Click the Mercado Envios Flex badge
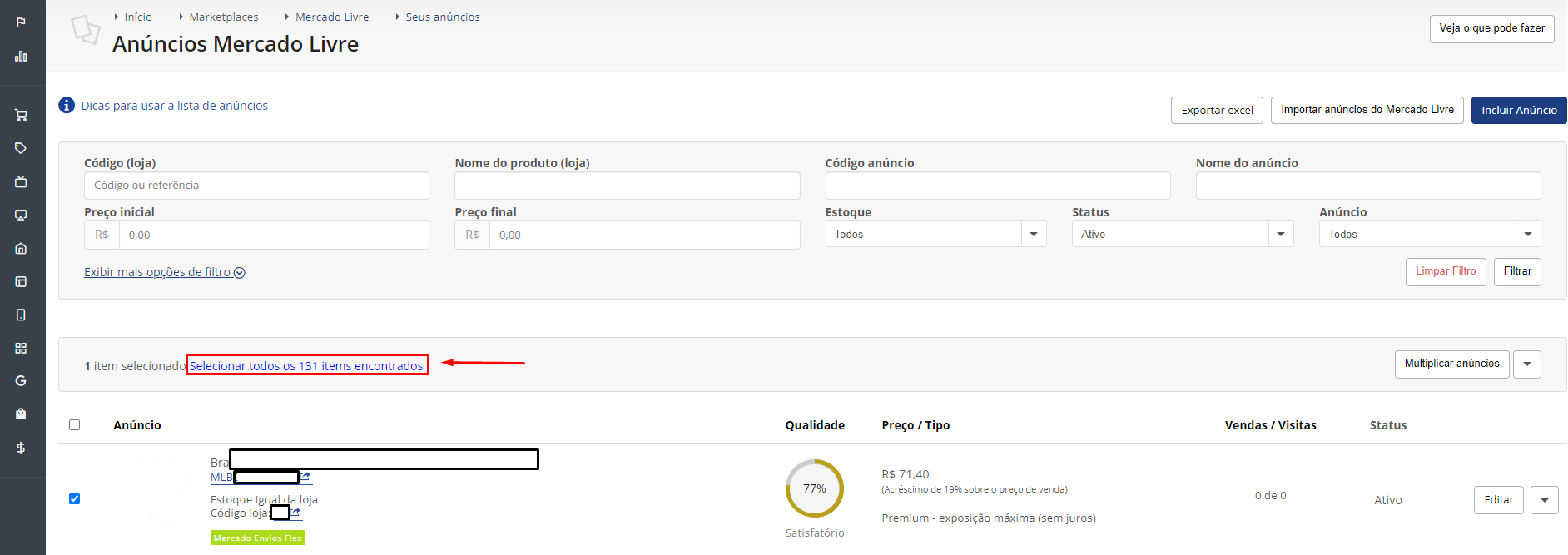This screenshot has width=1568, height=555. [x=258, y=538]
